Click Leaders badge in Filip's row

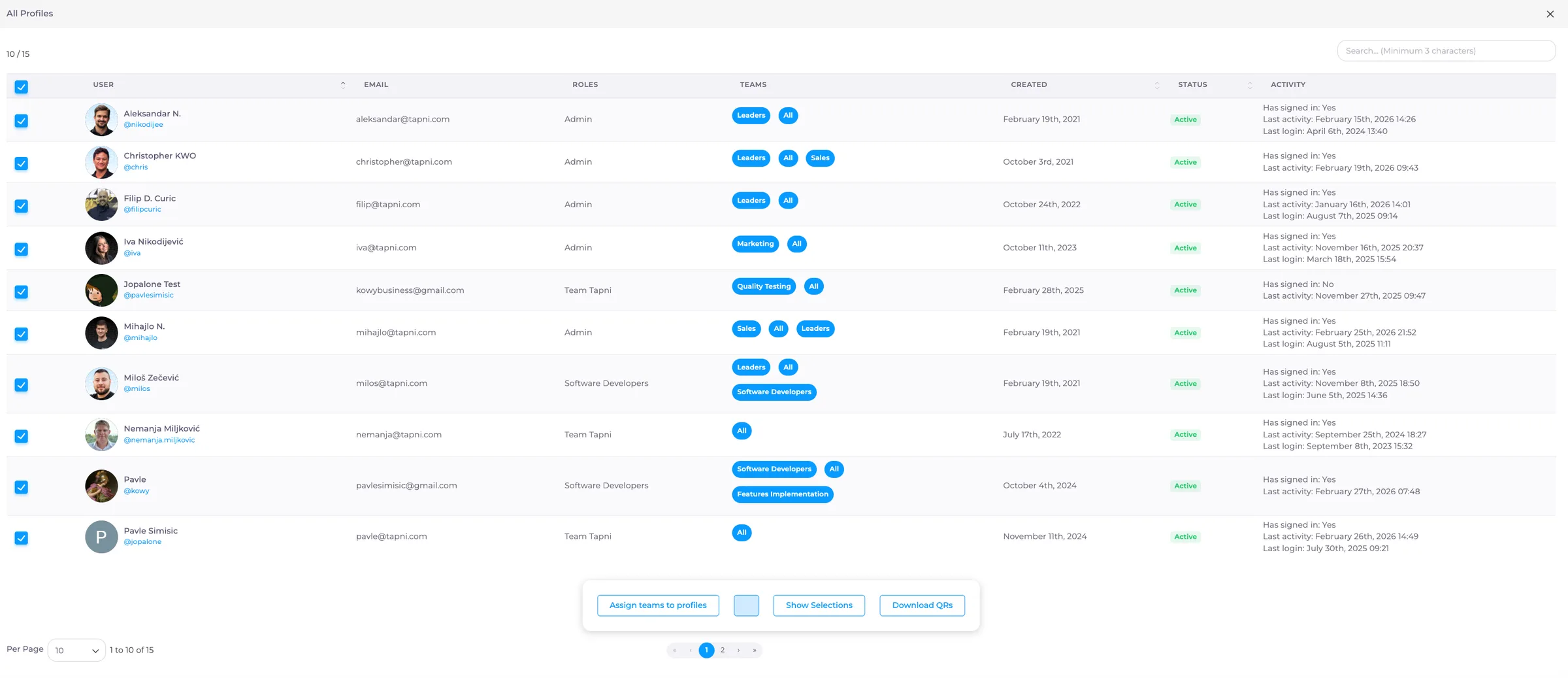pyautogui.click(x=751, y=201)
